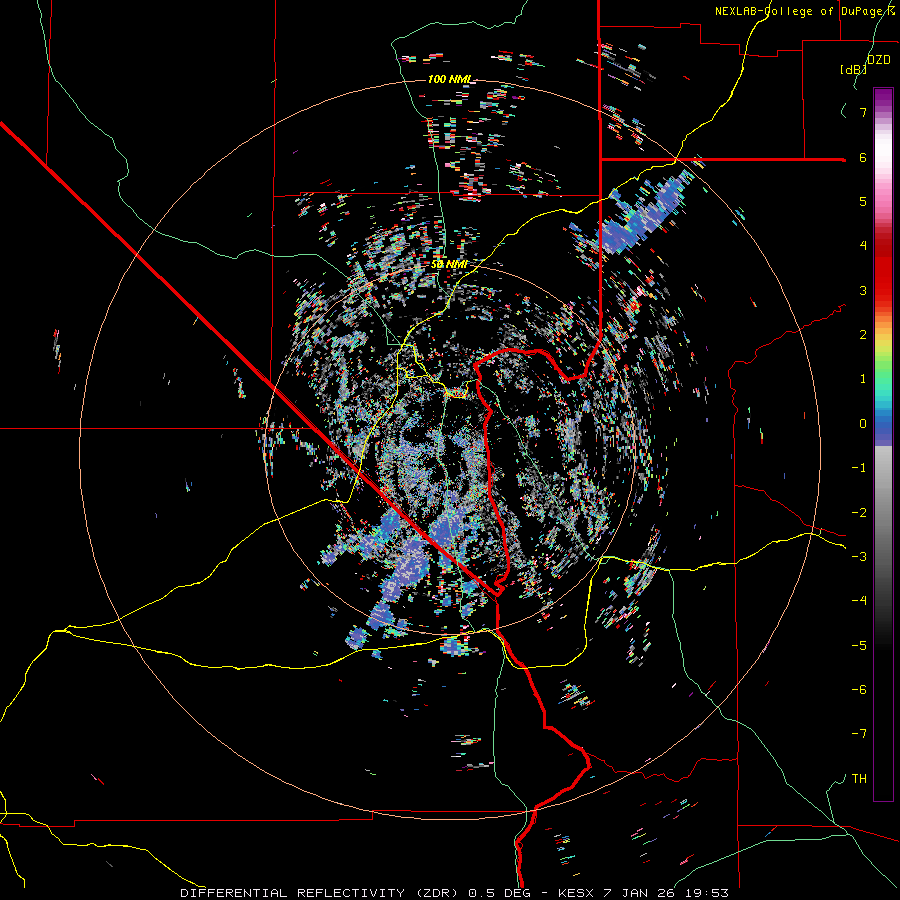Click the [dB] unit label above the scale
The height and width of the screenshot is (900, 900).
[x=853, y=69]
